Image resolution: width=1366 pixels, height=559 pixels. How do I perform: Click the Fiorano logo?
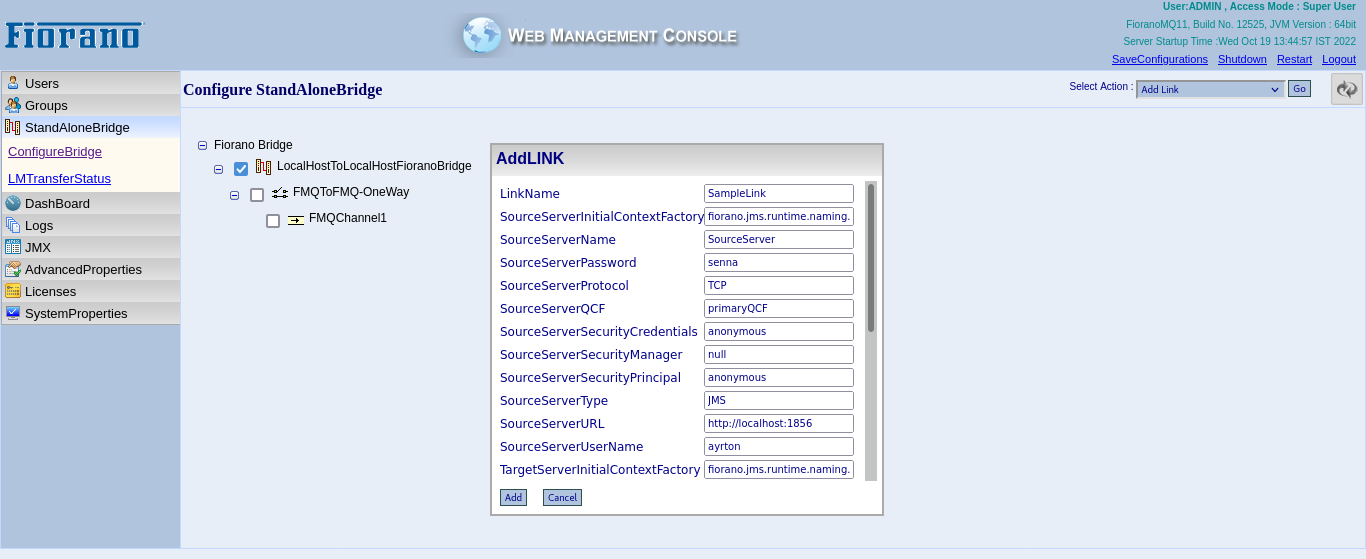point(74,35)
